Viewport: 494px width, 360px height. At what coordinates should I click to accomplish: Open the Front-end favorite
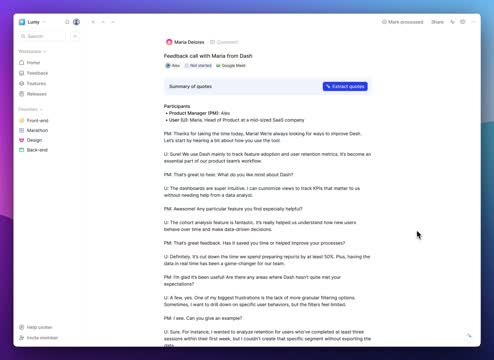(37, 120)
